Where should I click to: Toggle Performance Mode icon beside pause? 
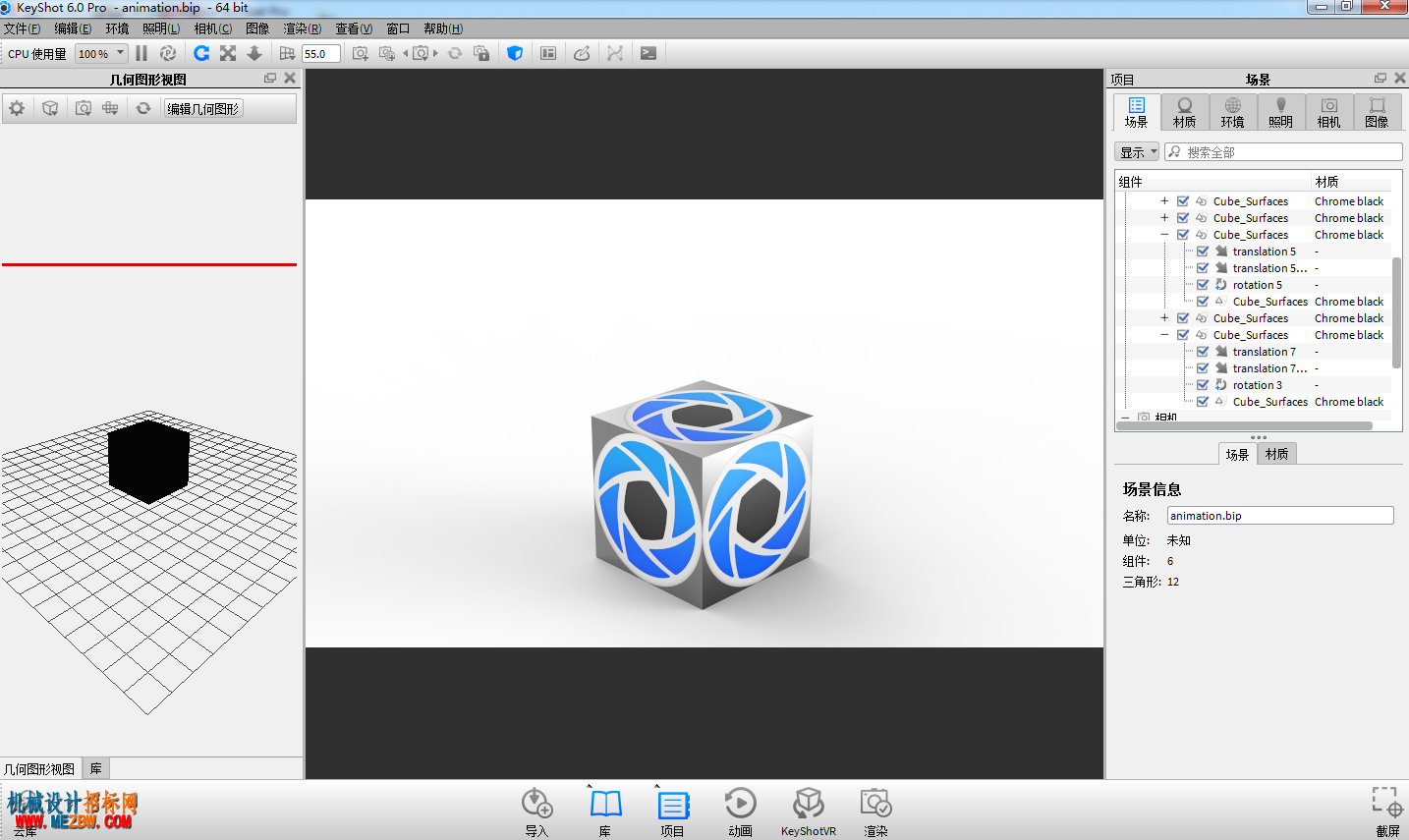tap(168, 53)
